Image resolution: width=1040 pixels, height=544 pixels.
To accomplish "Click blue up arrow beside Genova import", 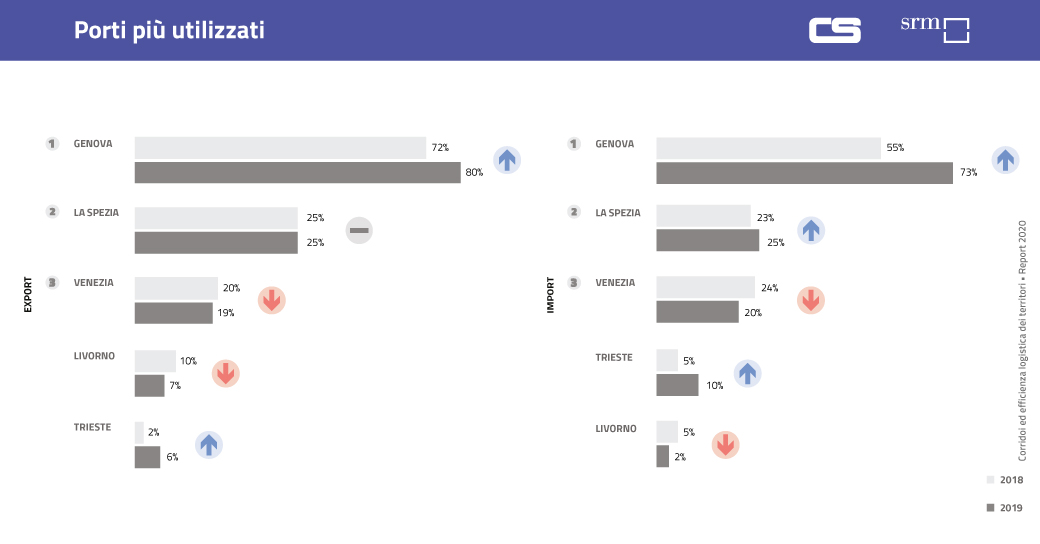I will pyautogui.click(x=1005, y=160).
